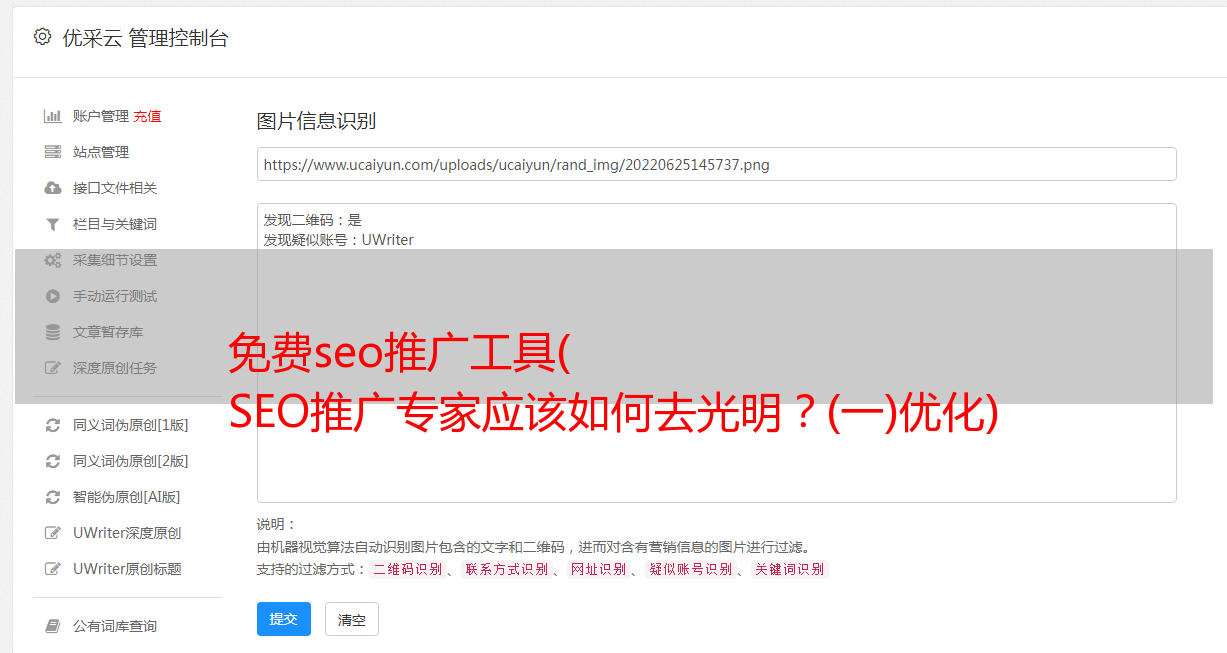Click the refresh icon beside 智能伪原创[AI版]

pyautogui.click(x=53, y=497)
